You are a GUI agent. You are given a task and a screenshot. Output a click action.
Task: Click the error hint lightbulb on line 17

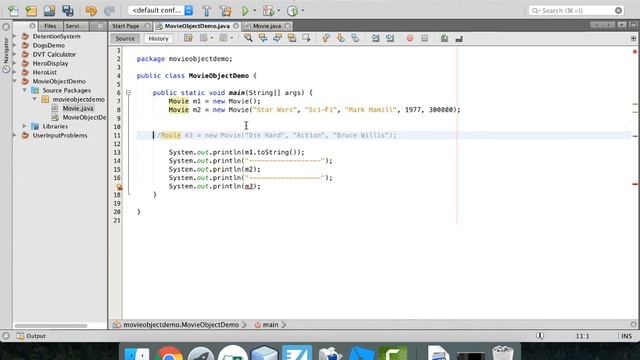click(119, 187)
